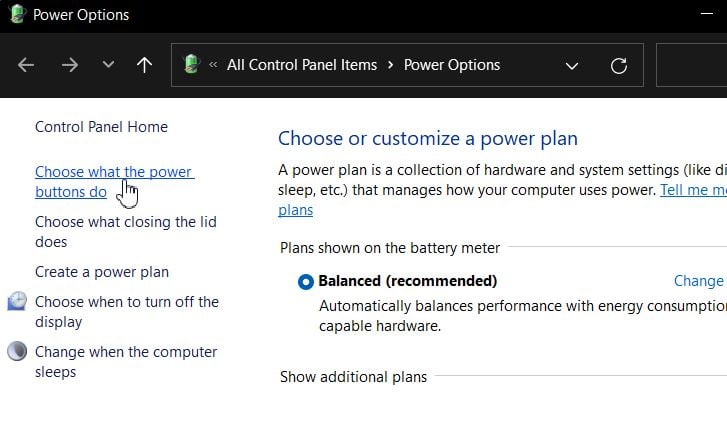The image size is (727, 441).
Task: Click the sleep moon icon in sidebar
Action: (x=17, y=351)
